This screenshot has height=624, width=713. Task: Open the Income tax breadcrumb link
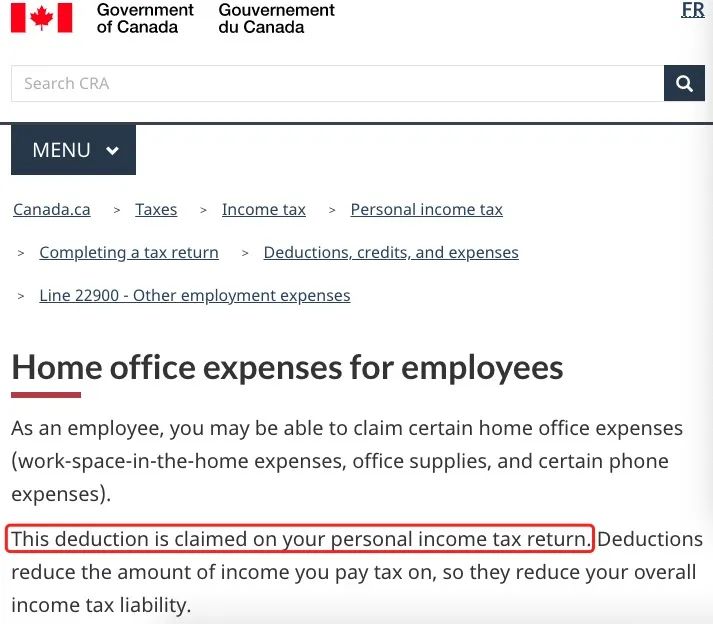[x=264, y=210]
